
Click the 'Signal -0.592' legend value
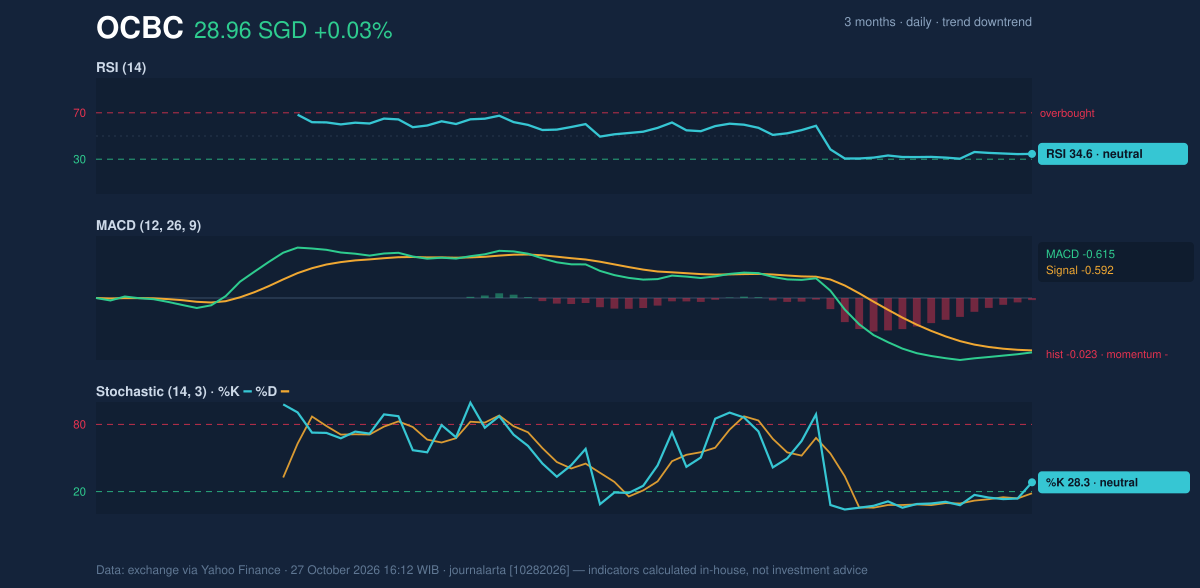tap(1080, 270)
